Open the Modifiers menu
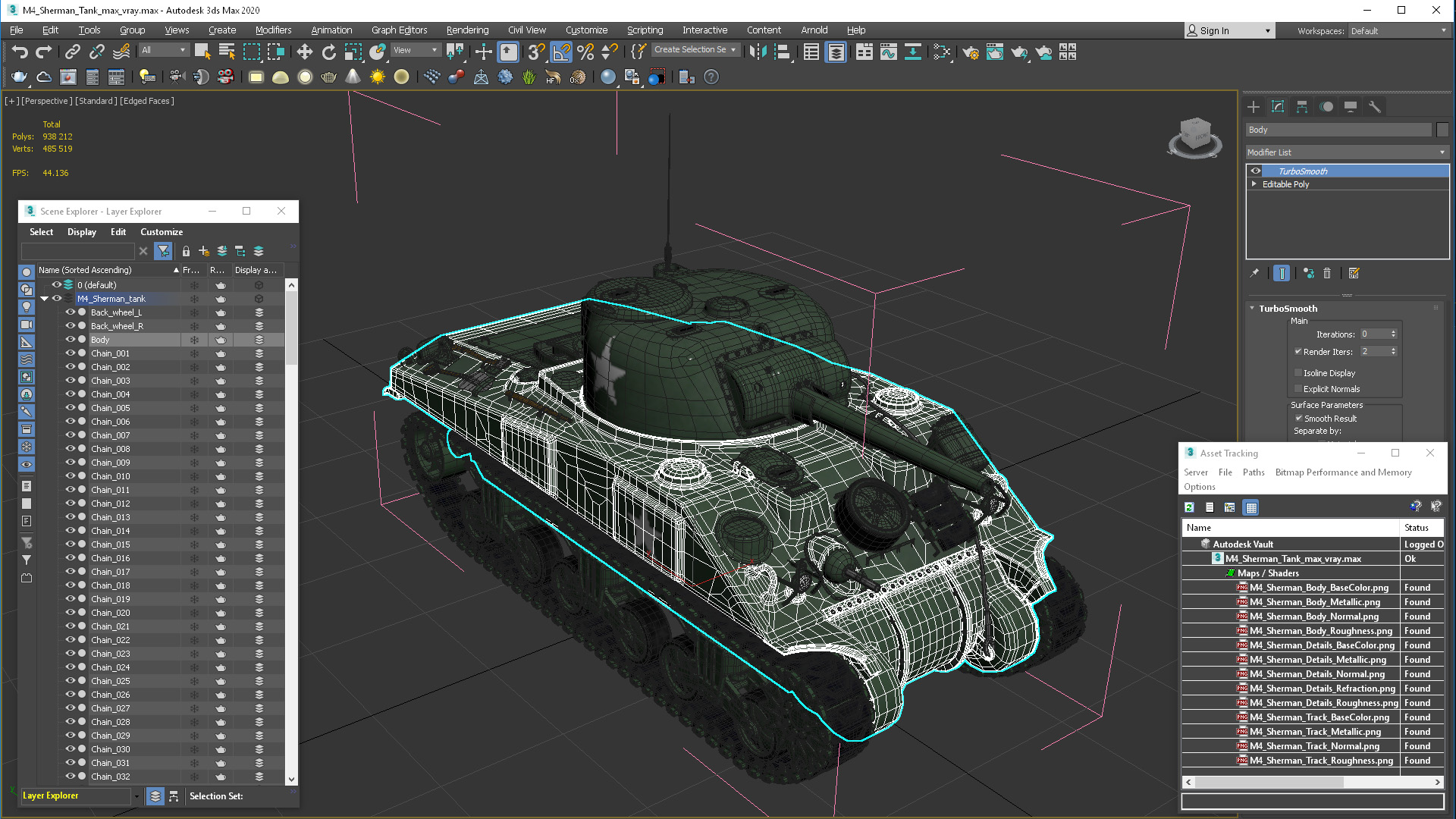The image size is (1456, 819). click(273, 30)
